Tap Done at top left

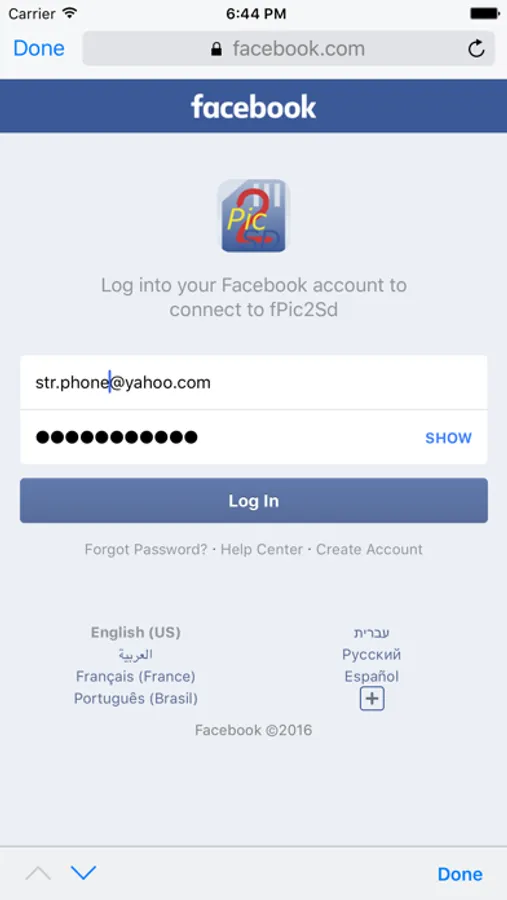point(38,48)
